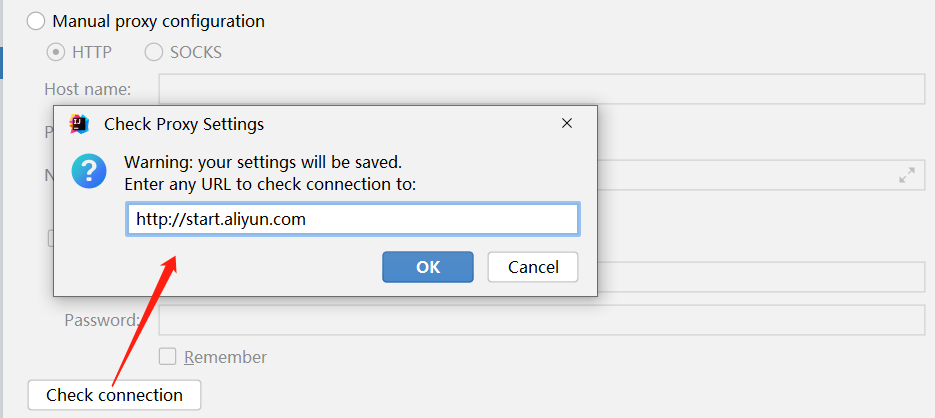The width and height of the screenshot is (935, 418).
Task: Choose the HTTP proxy type
Action: (x=57, y=52)
